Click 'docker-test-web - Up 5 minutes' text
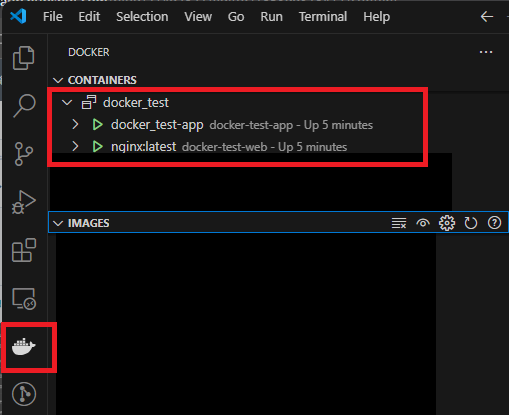Image resolution: width=510 pixels, height=415 pixels. click(264, 147)
